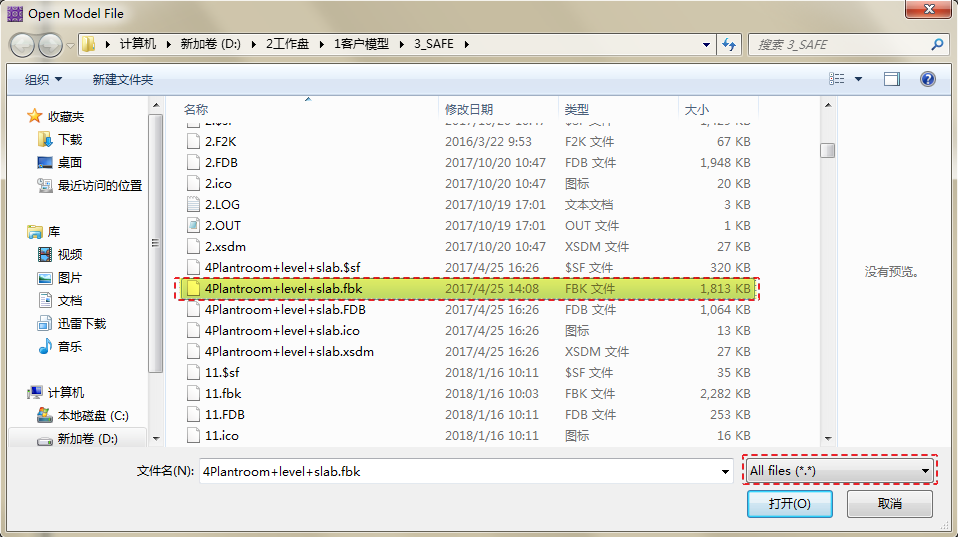This screenshot has width=958, height=537.
Task: Click the refresh button beside address bar
Action: tap(729, 44)
